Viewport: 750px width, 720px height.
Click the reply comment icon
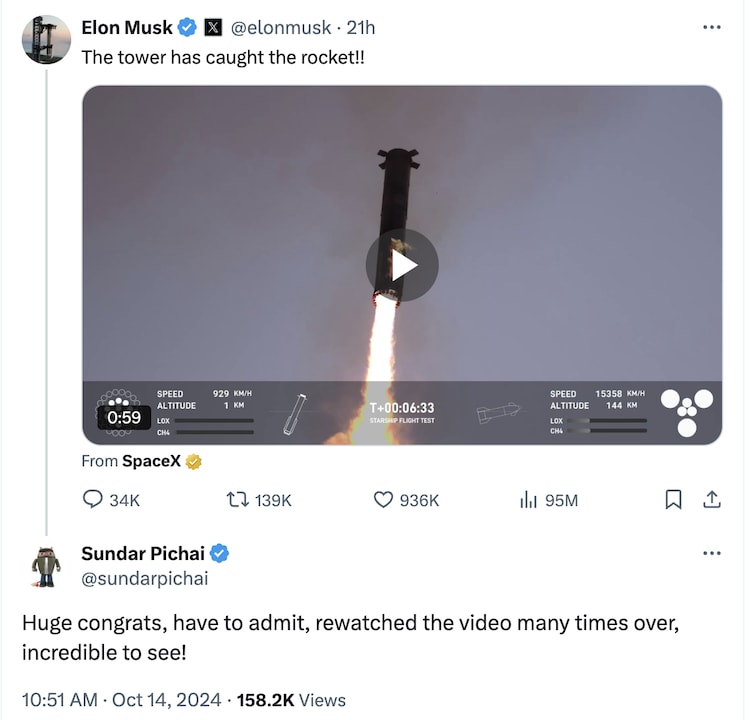93,499
